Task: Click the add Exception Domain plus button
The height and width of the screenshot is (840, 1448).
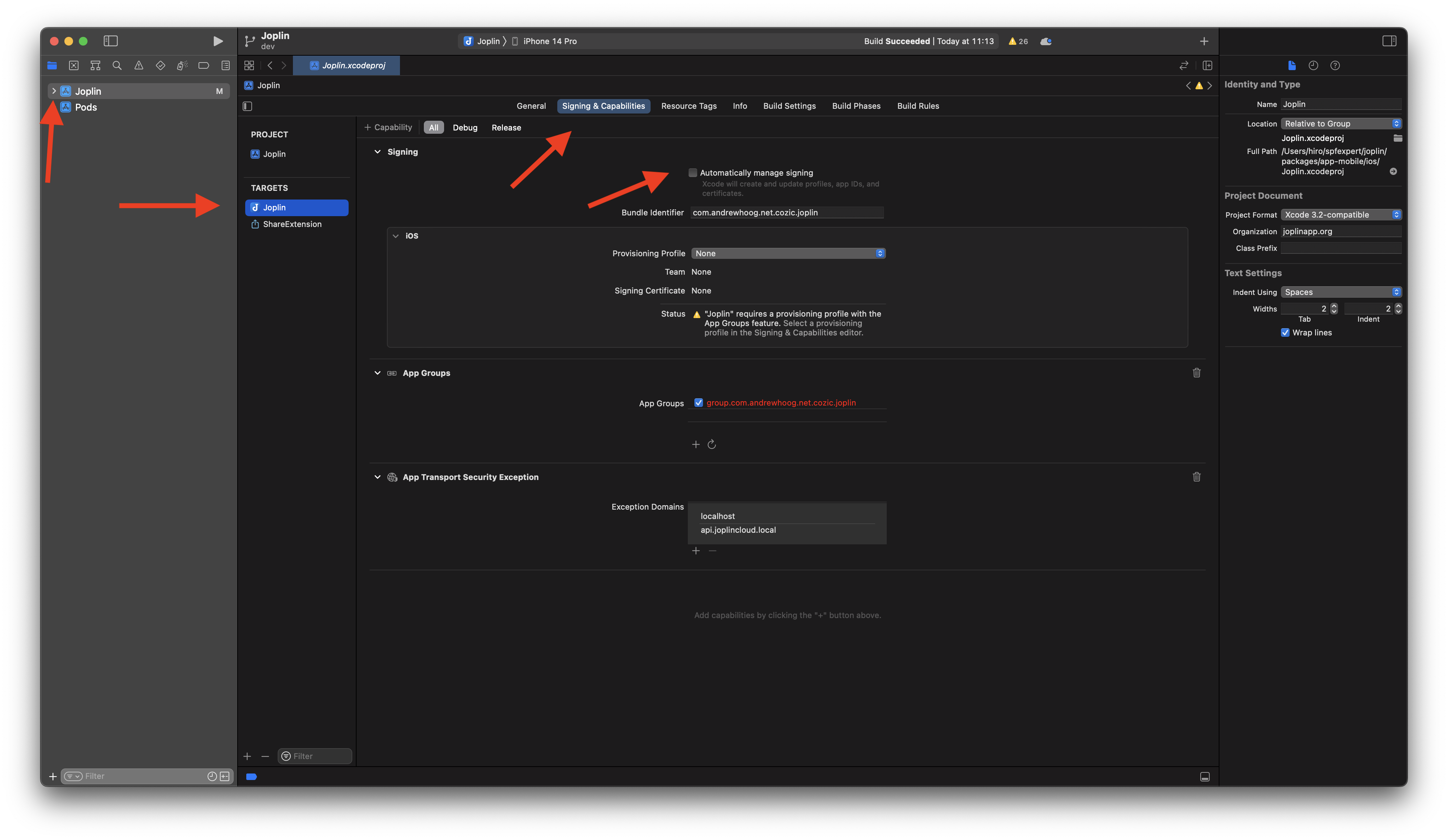Action: tap(695, 551)
